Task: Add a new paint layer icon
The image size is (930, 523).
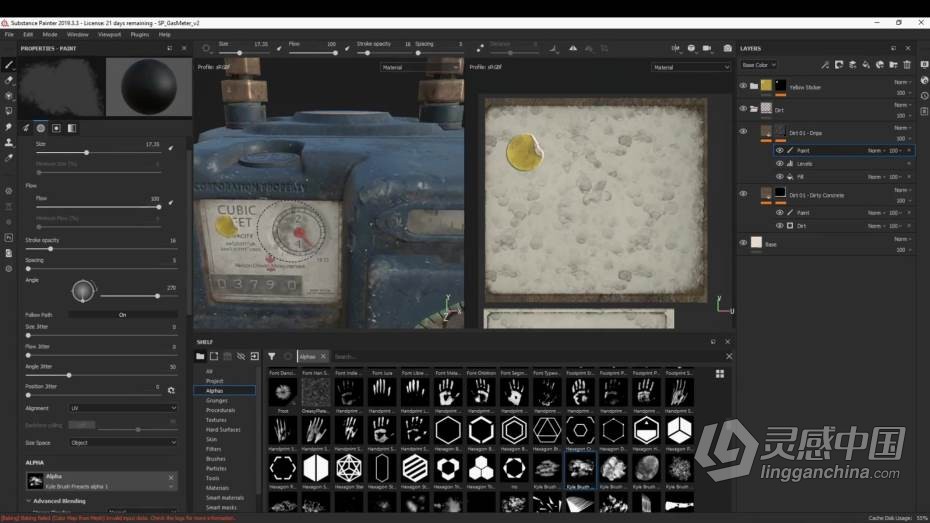Action: (x=852, y=65)
